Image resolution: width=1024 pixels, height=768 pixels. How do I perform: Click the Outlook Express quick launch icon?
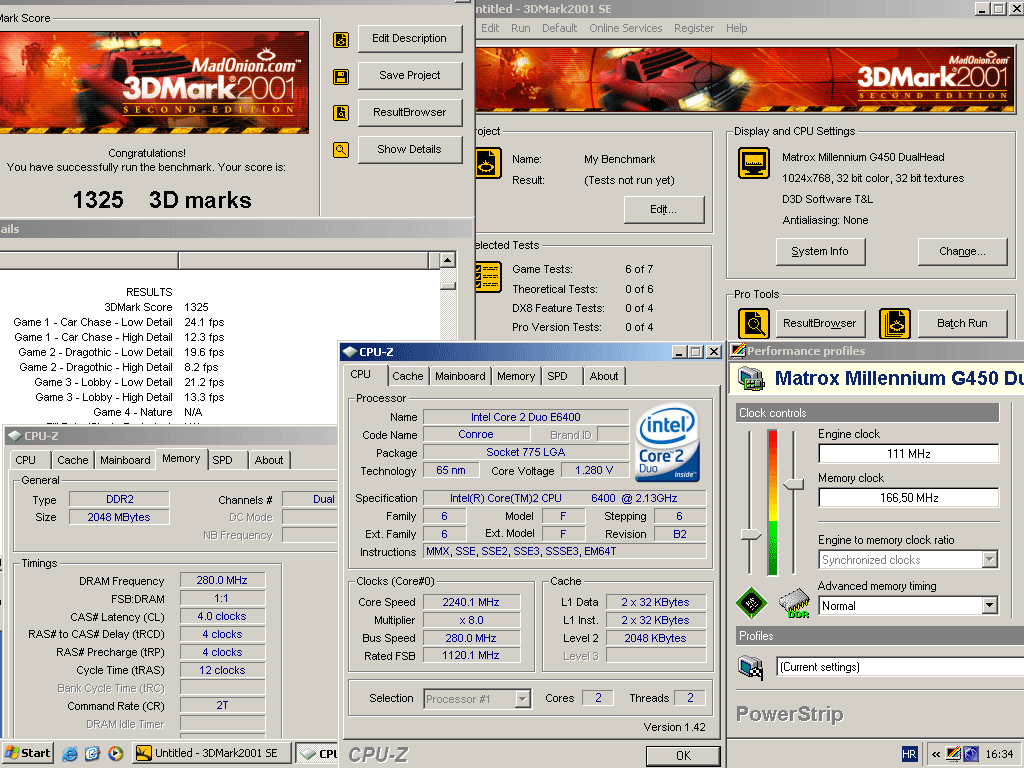(x=92, y=754)
